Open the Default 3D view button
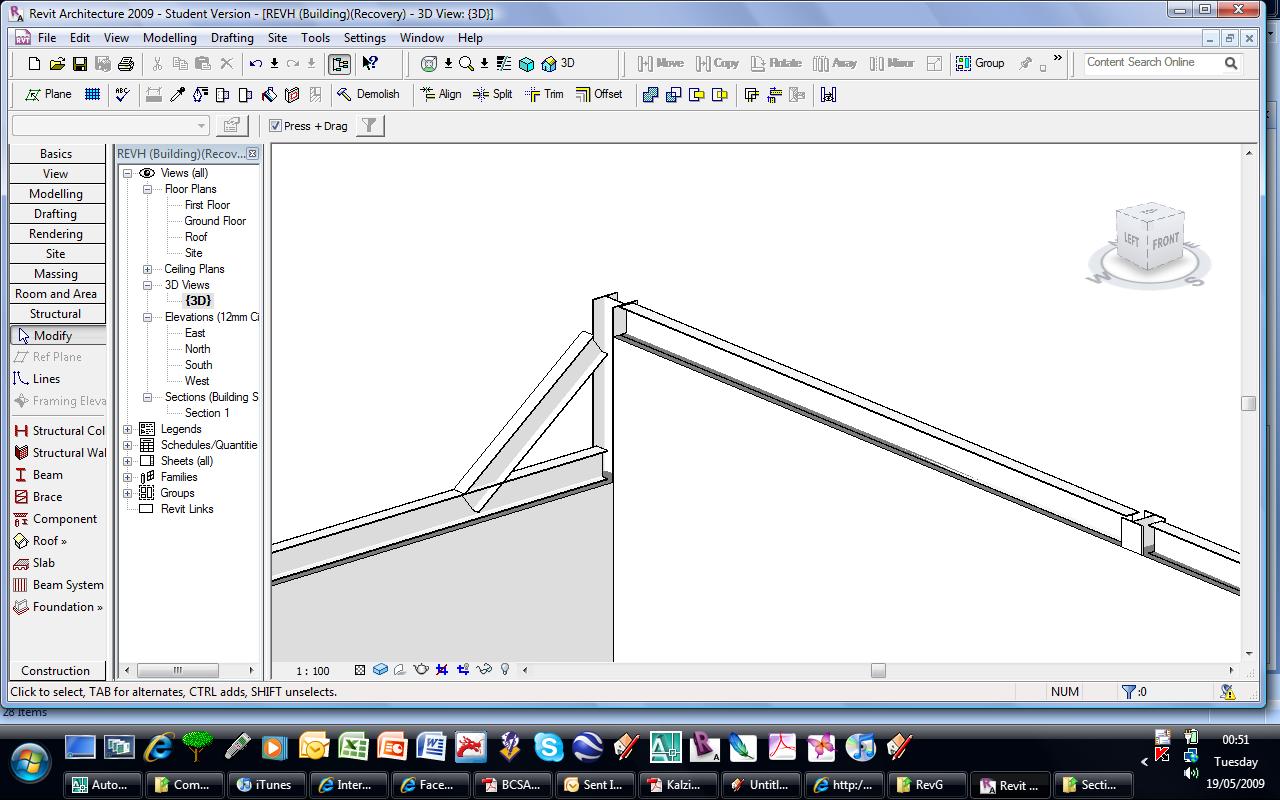The image size is (1280, 800). click(x=558, y=63)
